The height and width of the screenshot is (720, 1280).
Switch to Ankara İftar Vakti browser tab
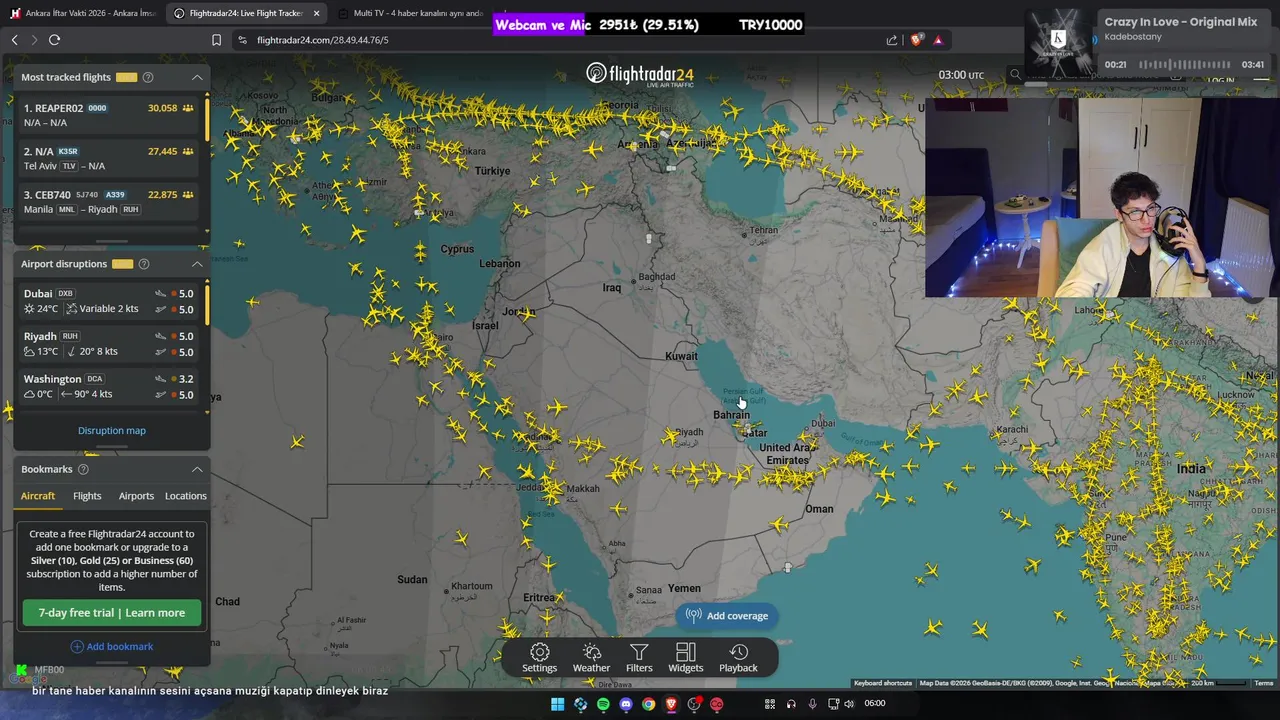click(x=82, y=13)
